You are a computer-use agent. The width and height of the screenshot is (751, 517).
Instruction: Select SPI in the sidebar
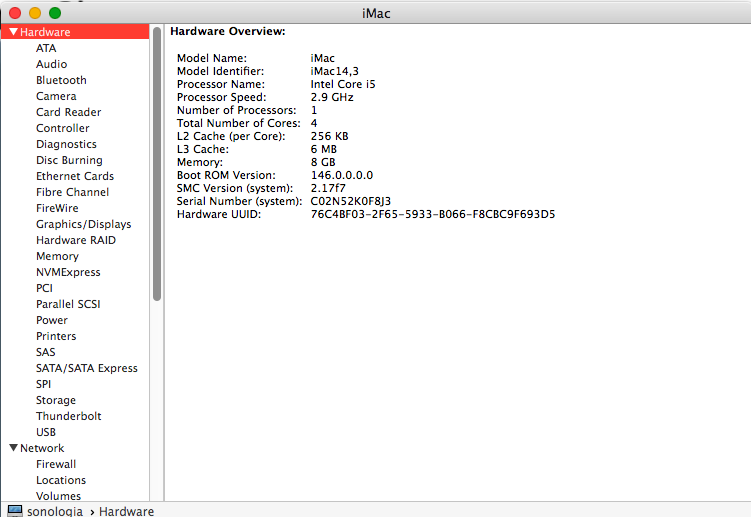(x=43, y=384)
